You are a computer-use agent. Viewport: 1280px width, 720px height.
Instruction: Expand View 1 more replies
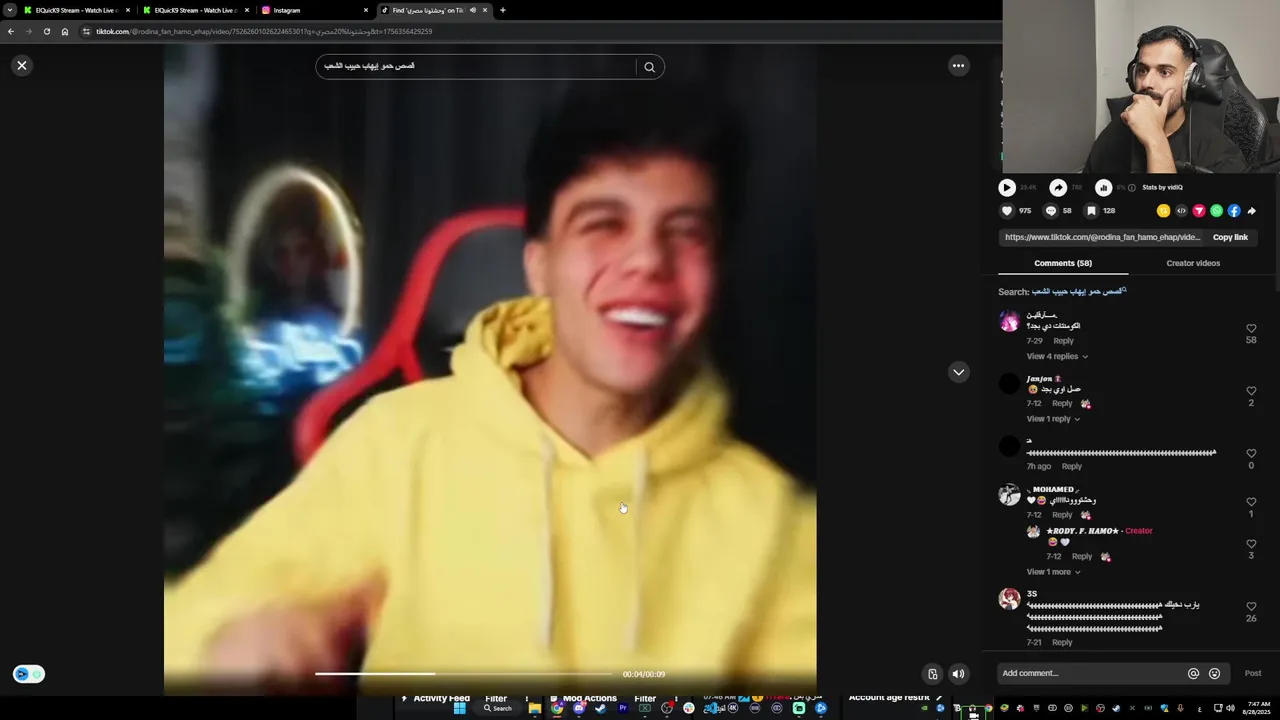(1053, 572)
